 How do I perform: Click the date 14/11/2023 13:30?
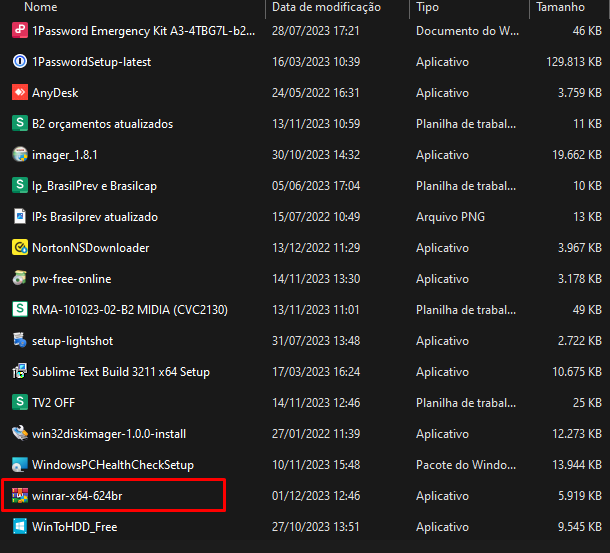coord(316,279)
